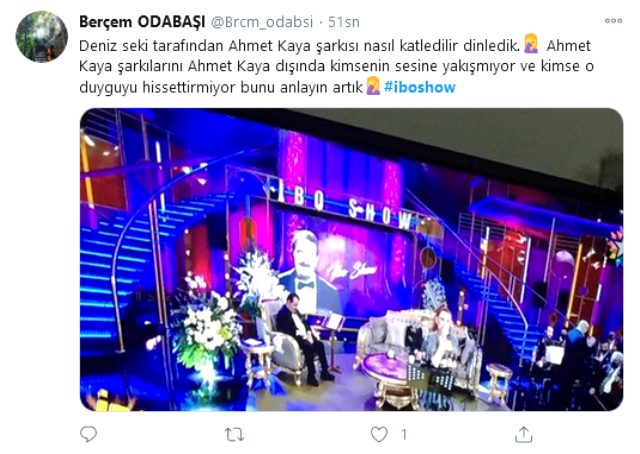Open the three-dot more options menu

pyautogui.click(x=613, y=21)
